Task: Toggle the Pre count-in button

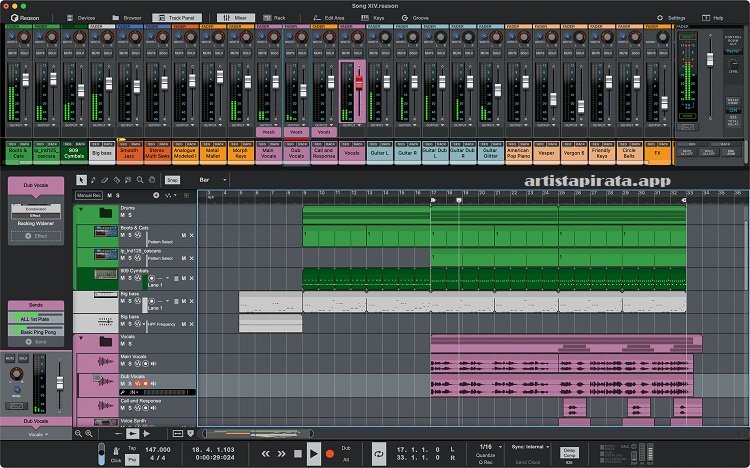Action: (132, 459)
